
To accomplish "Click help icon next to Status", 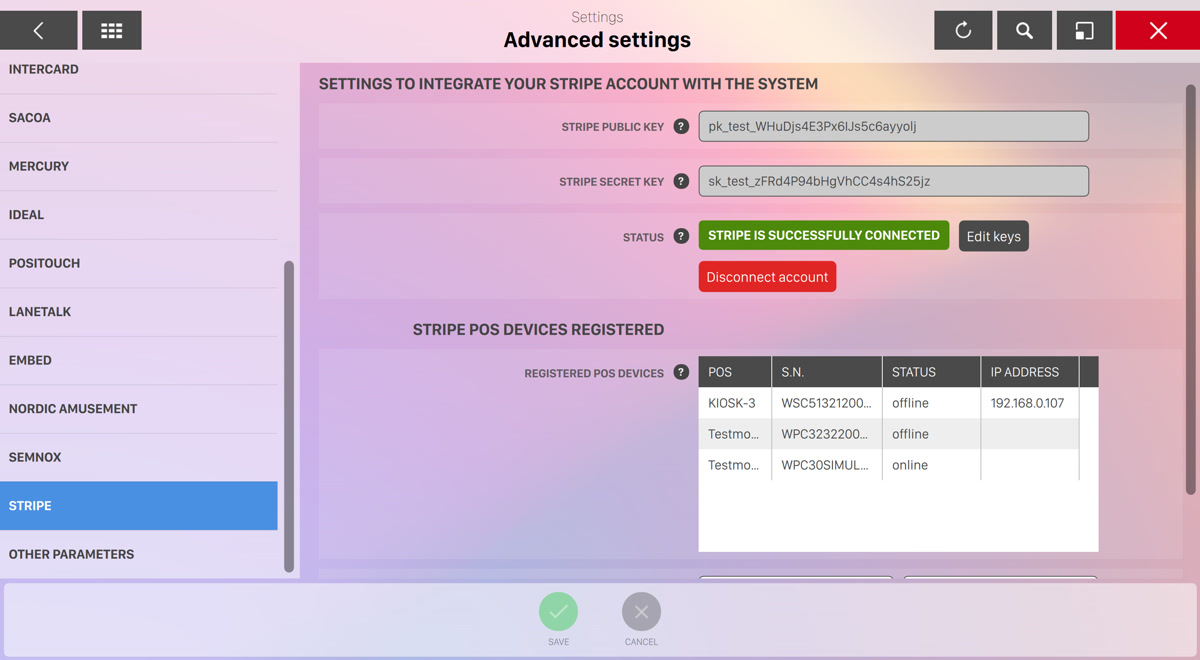I will [681, 237].
